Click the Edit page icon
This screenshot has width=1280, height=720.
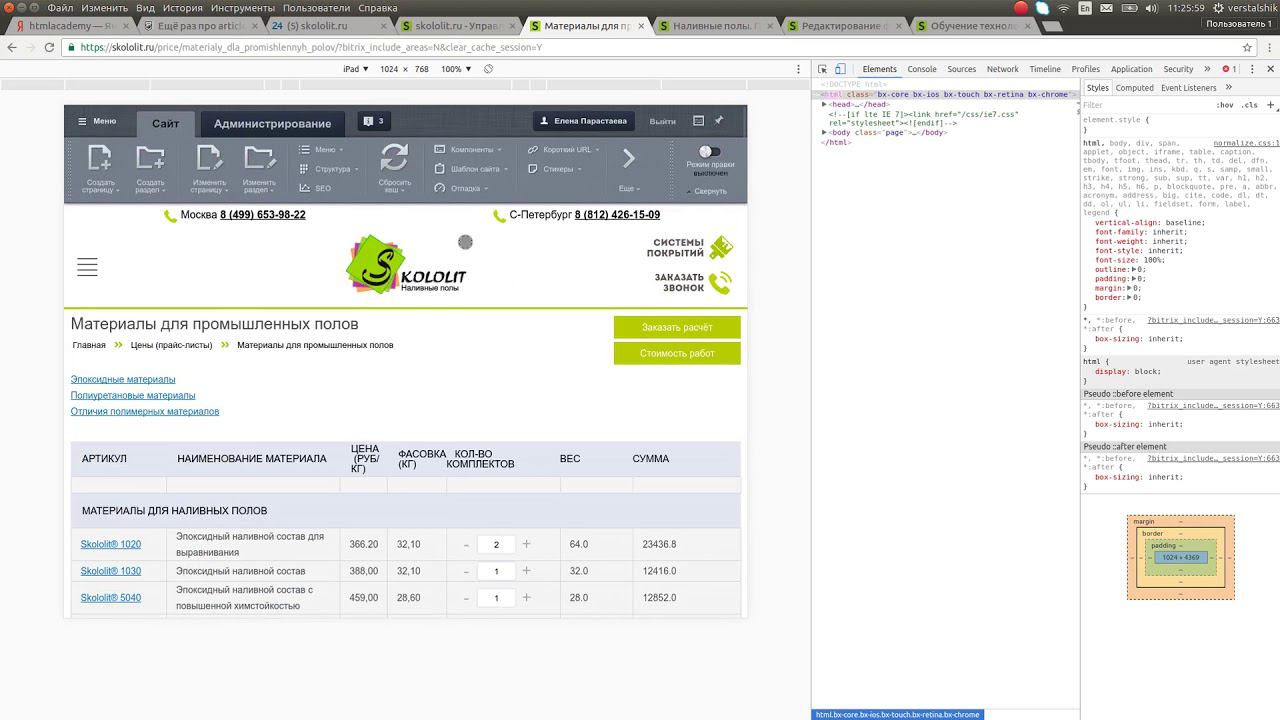209,157
